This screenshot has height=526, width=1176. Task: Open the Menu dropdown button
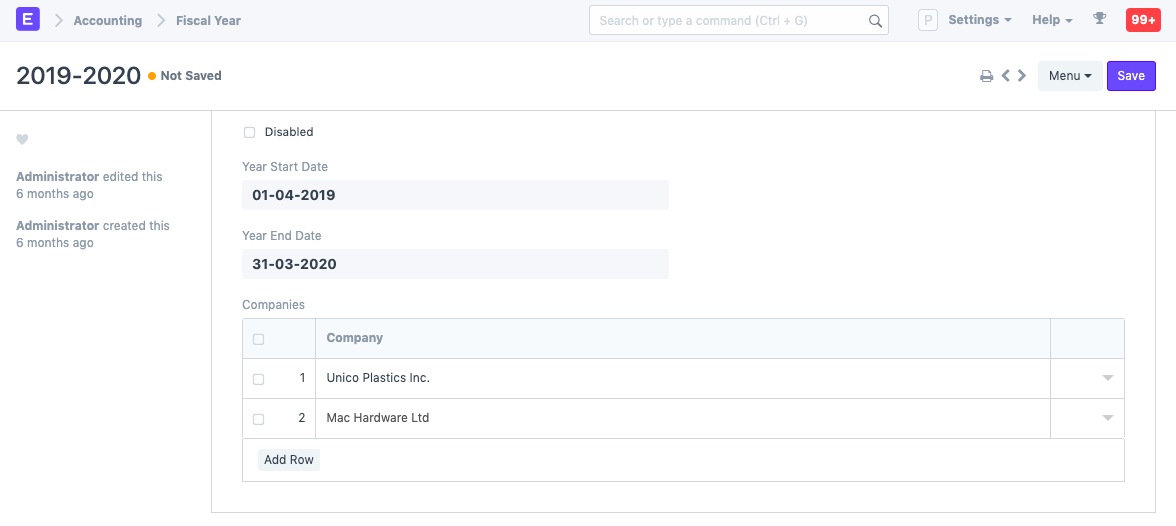[x=1069, y=76]
